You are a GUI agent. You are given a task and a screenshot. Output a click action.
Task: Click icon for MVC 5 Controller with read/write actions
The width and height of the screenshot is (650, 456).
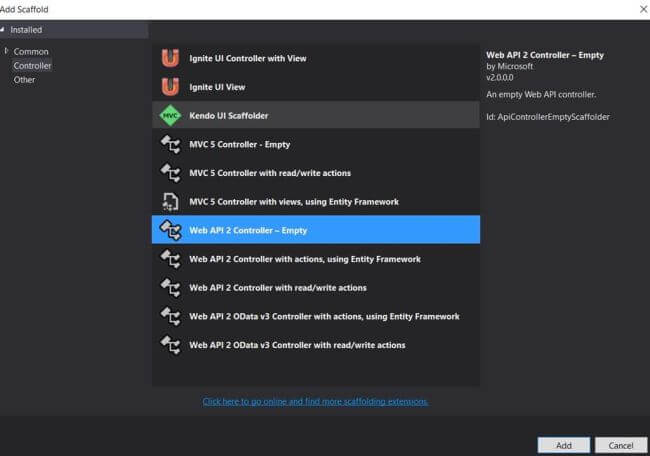point(170,173)
